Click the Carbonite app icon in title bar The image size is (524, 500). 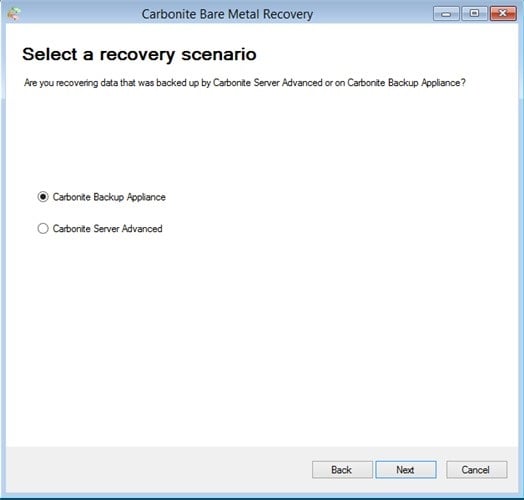pyautogui.click(x=14, y=14)
